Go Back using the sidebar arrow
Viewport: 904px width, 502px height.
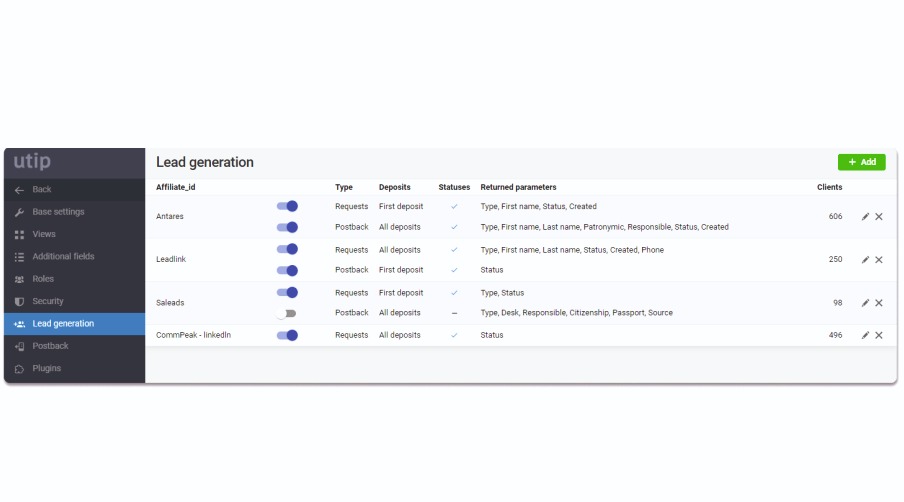(x=41, y=190)
